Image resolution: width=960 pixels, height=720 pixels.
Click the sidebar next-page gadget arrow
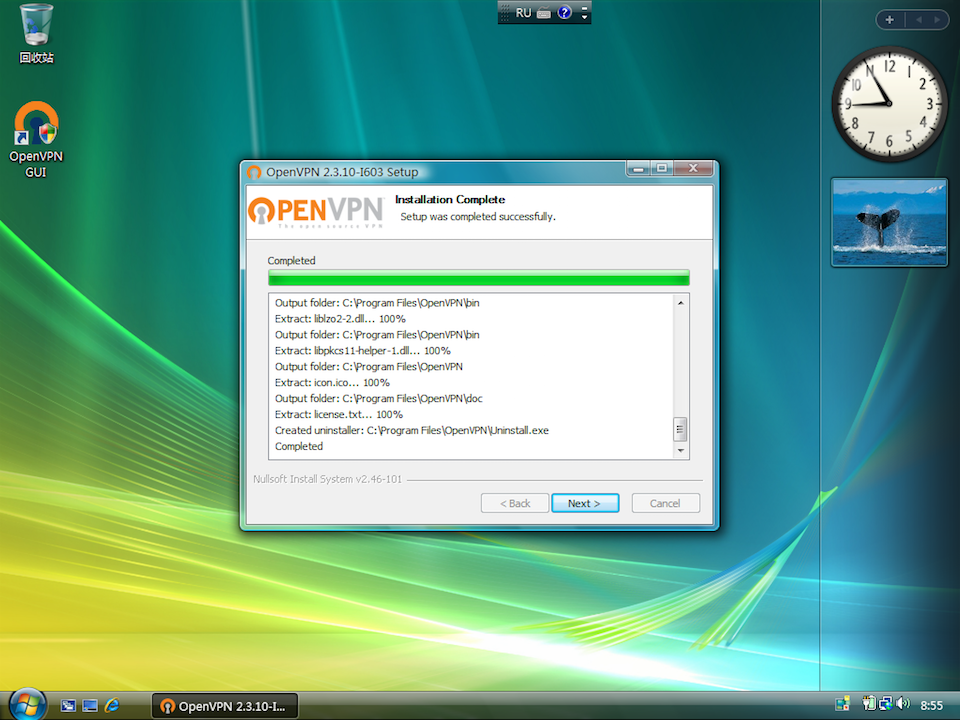point(937,20)
